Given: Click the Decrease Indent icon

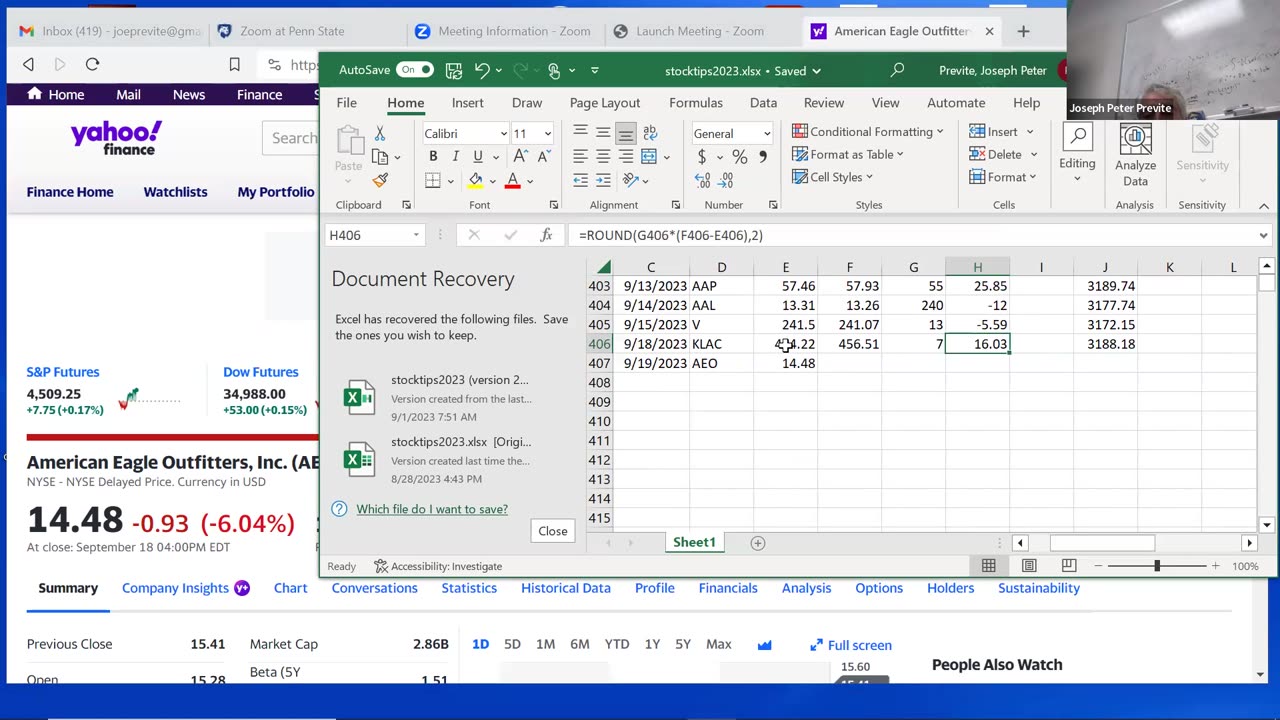Looking at the screenshot, I should click(580, 181).
